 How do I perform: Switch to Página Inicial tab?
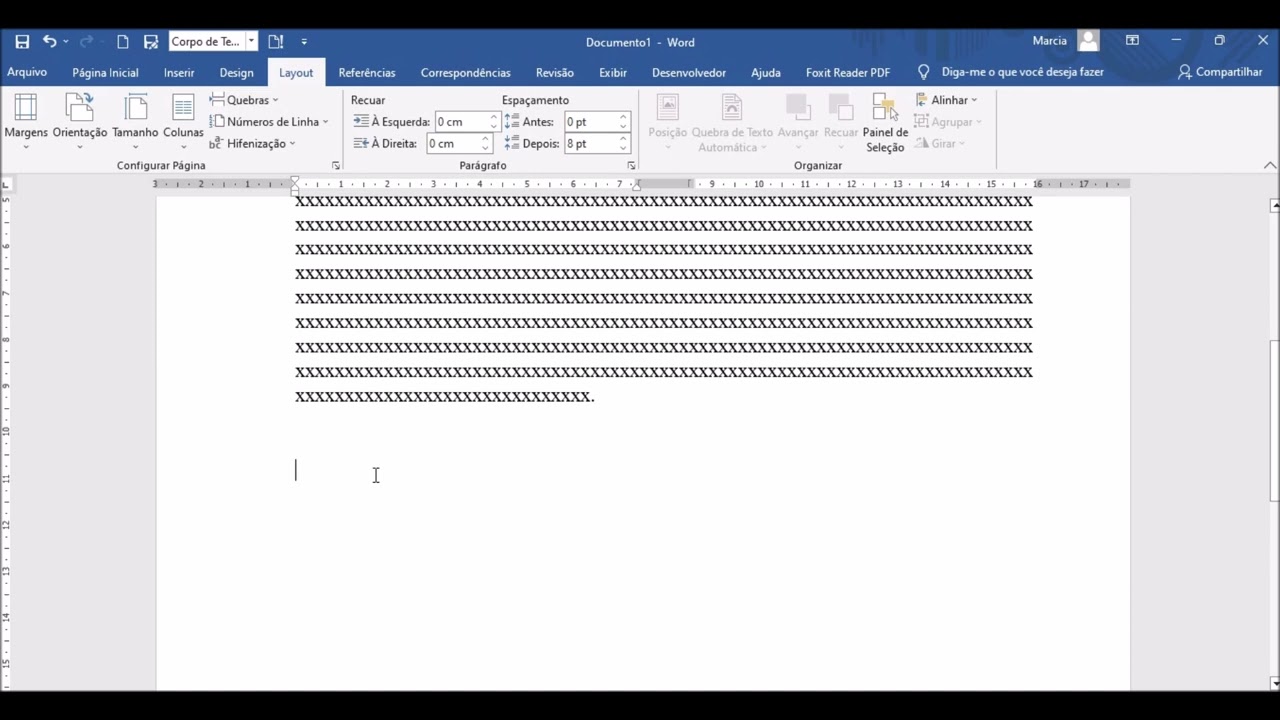(105, 72)
